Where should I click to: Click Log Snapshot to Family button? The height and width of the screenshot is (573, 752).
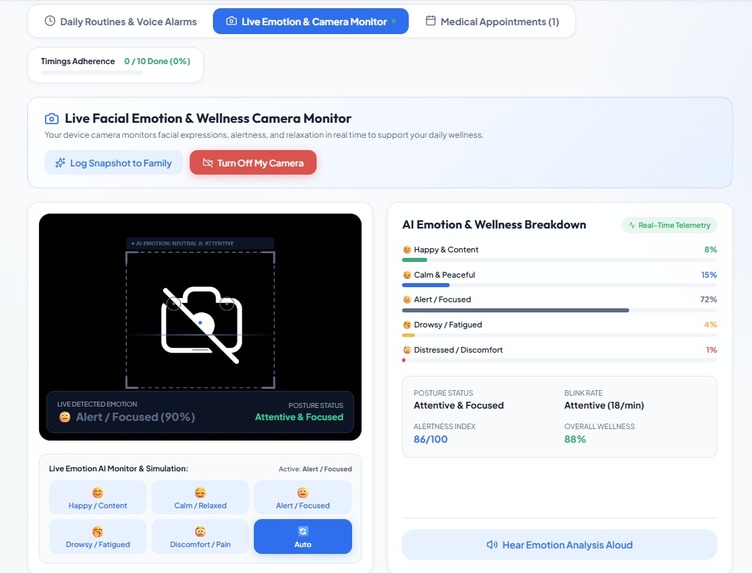pos(114,163)
